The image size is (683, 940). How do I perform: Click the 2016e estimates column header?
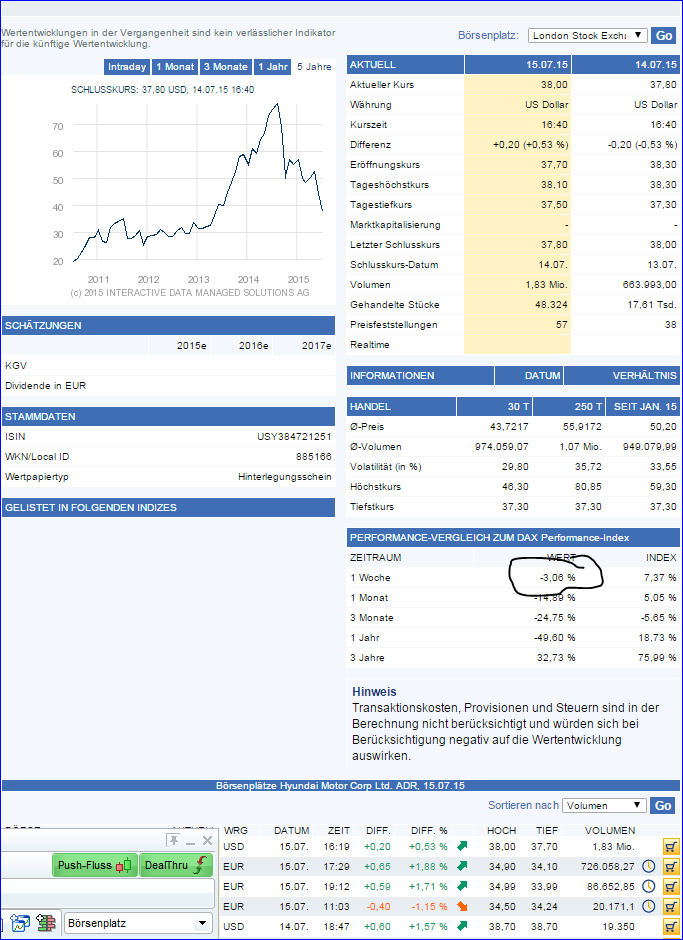[256, 346]
